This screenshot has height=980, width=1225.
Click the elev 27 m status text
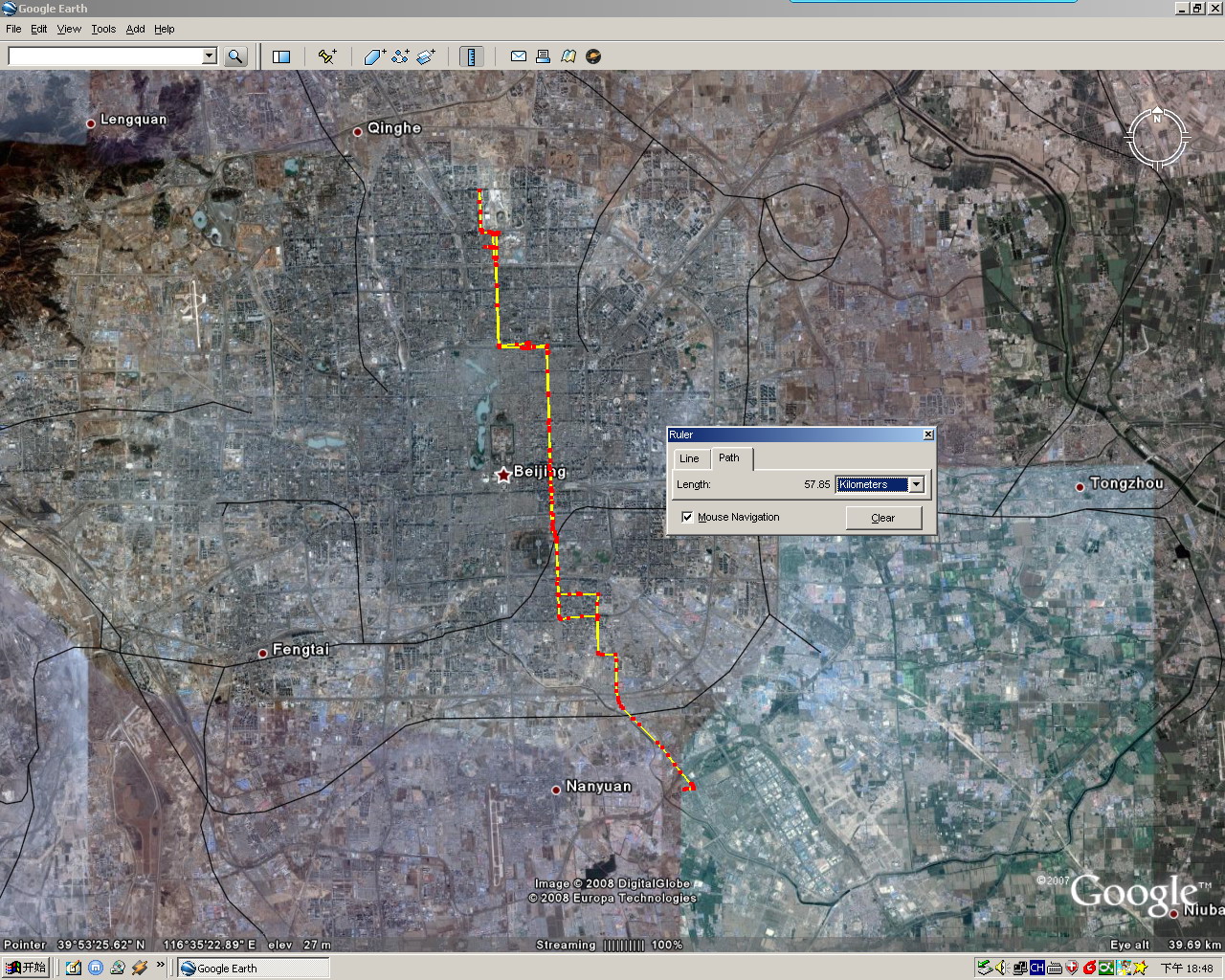pos(300,945)
